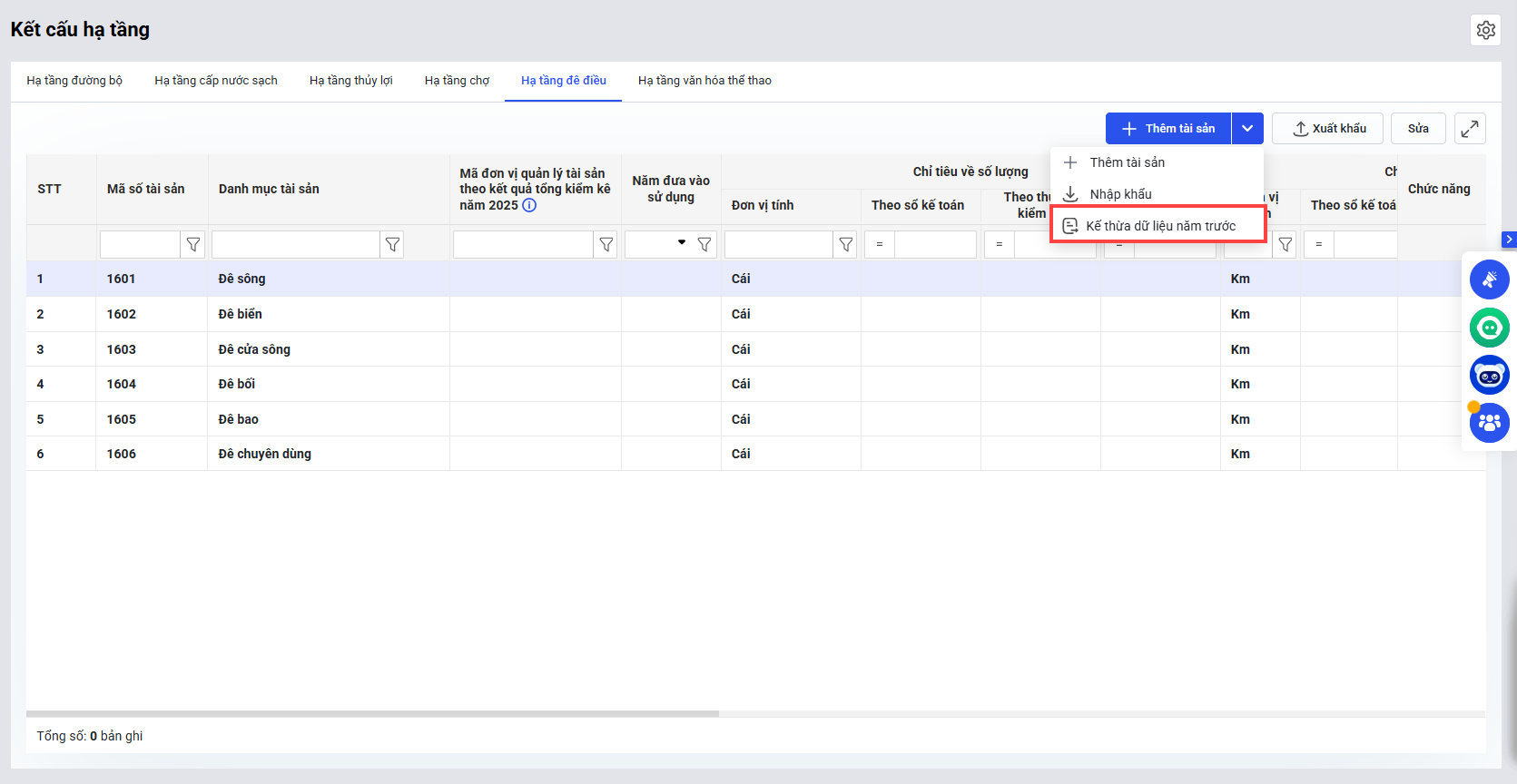Open the Năm đưa vào sử dụng dropdown

click(x=682, y=243)
